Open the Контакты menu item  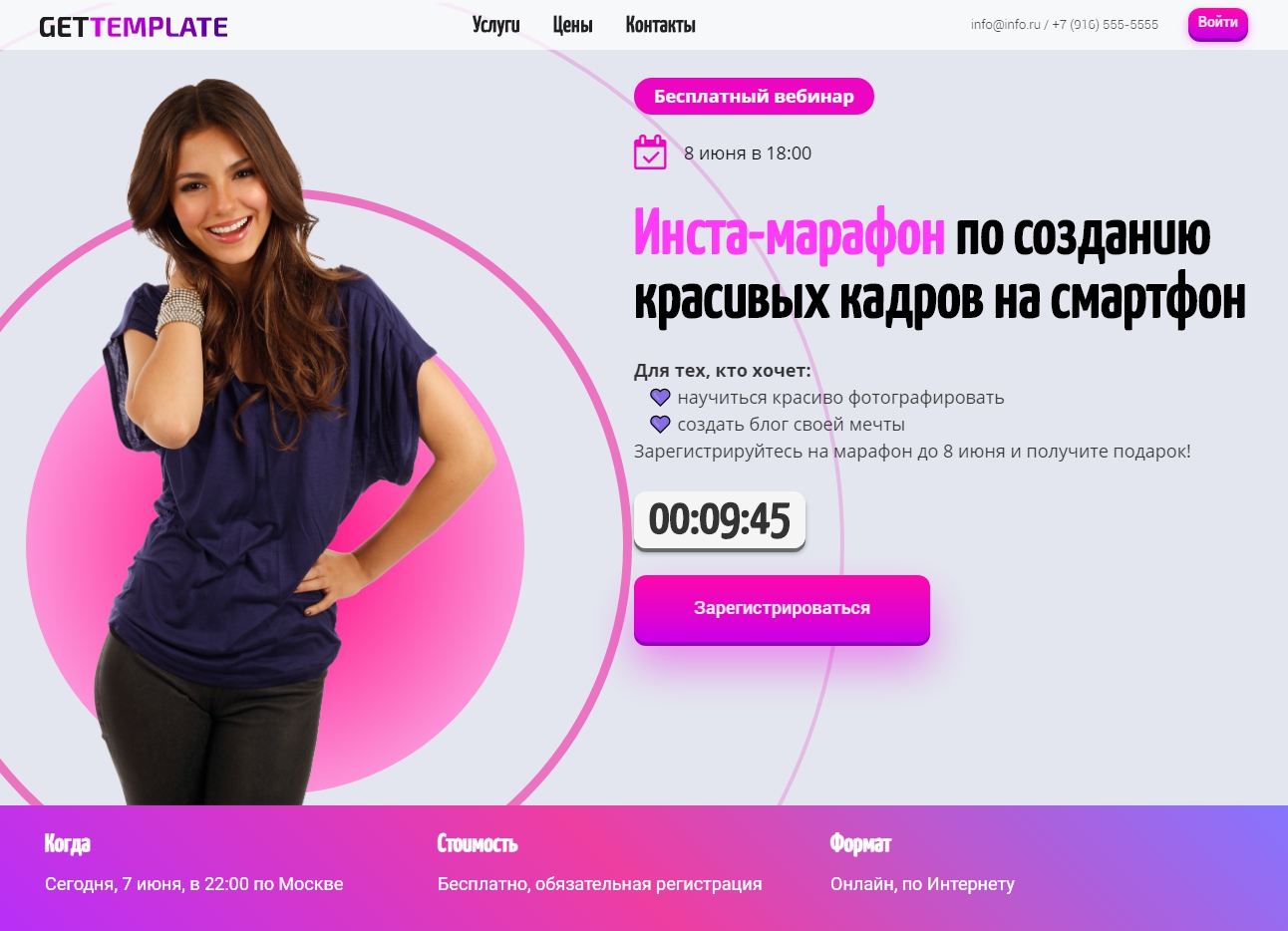(660, 25)
